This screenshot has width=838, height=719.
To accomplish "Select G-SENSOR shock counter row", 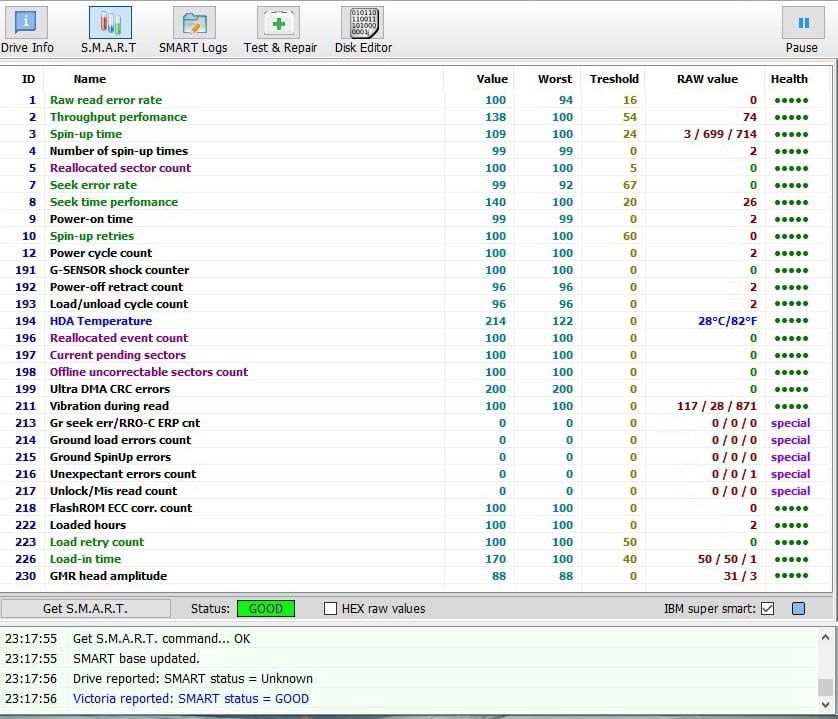I will point(417,270).
